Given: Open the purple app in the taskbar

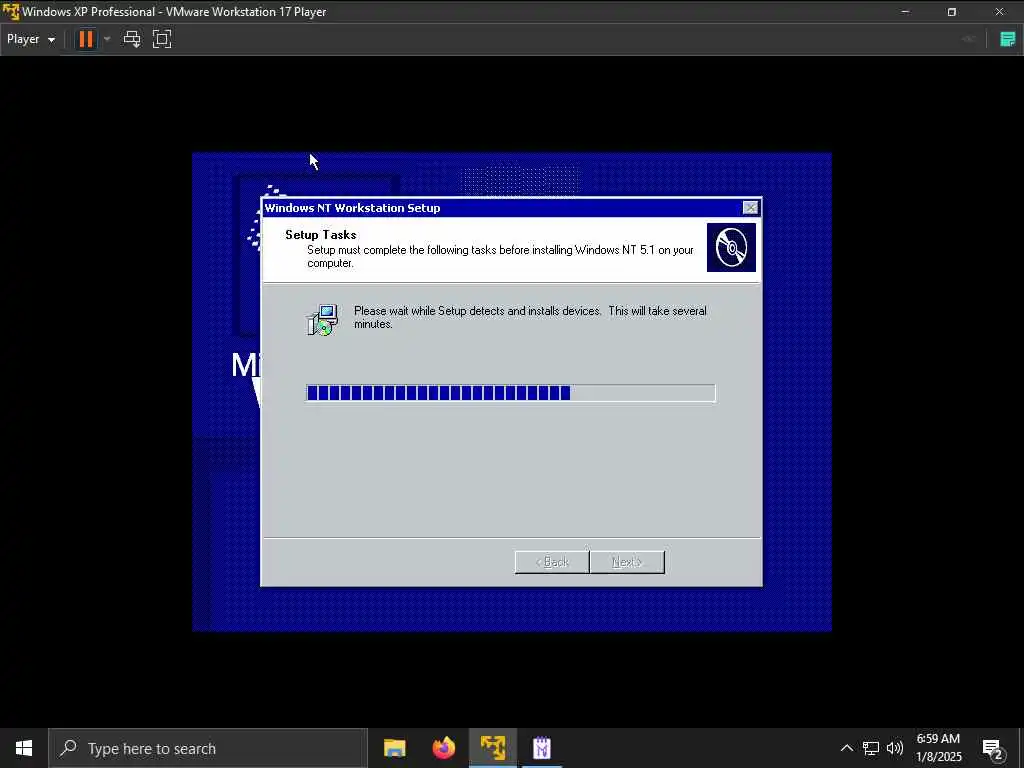Looking at the screenshot, I should tap(542, 748).
